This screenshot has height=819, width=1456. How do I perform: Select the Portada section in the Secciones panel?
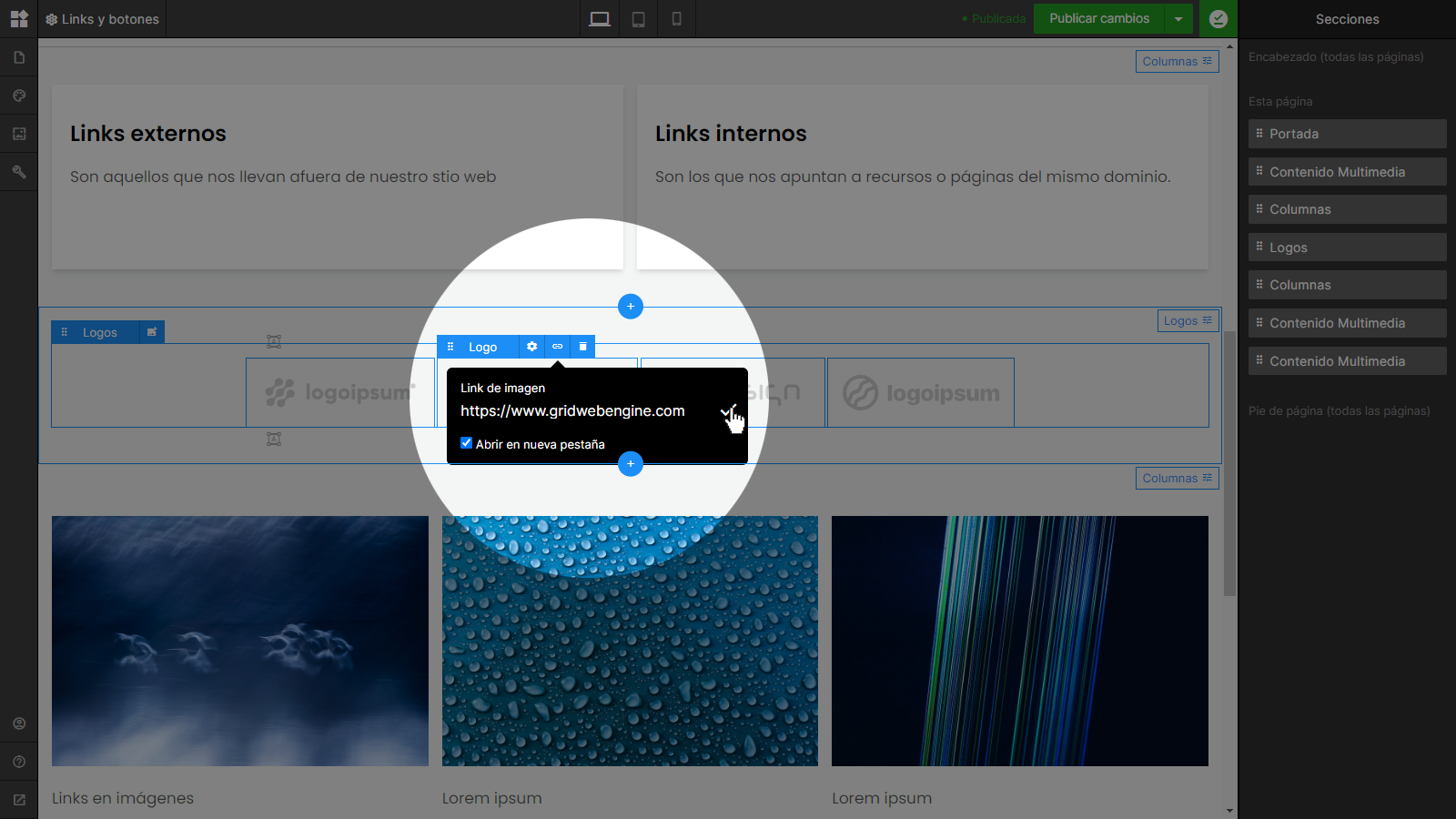tap(1347, 134)
